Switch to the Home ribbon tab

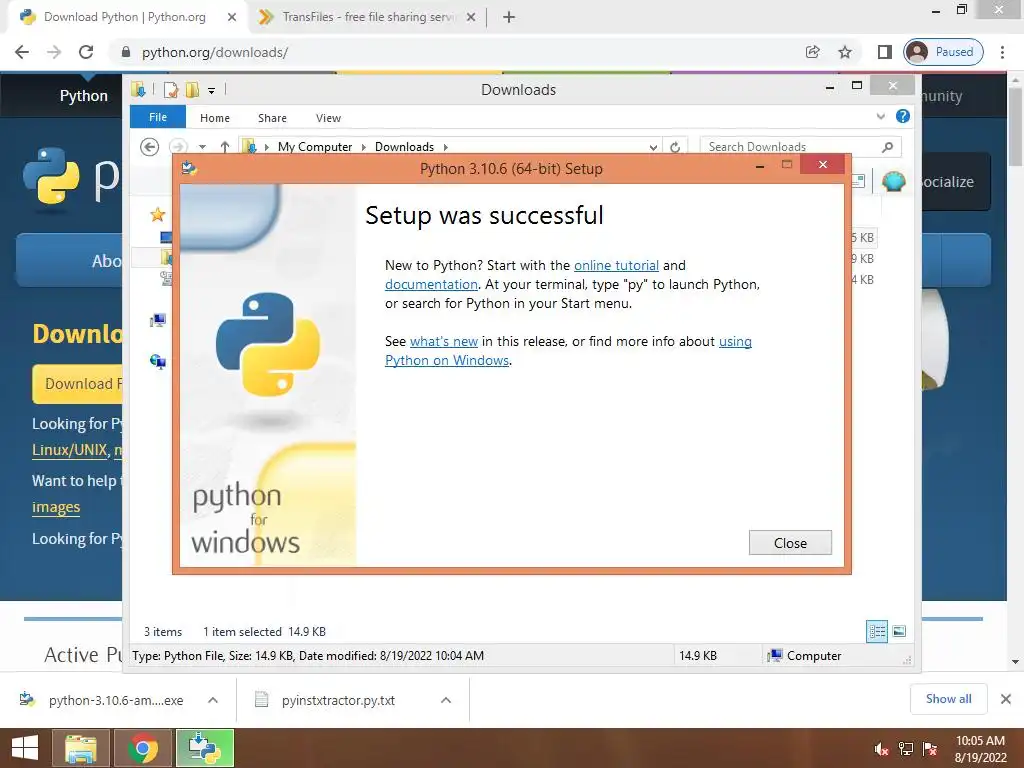click(x=215, y=118)
